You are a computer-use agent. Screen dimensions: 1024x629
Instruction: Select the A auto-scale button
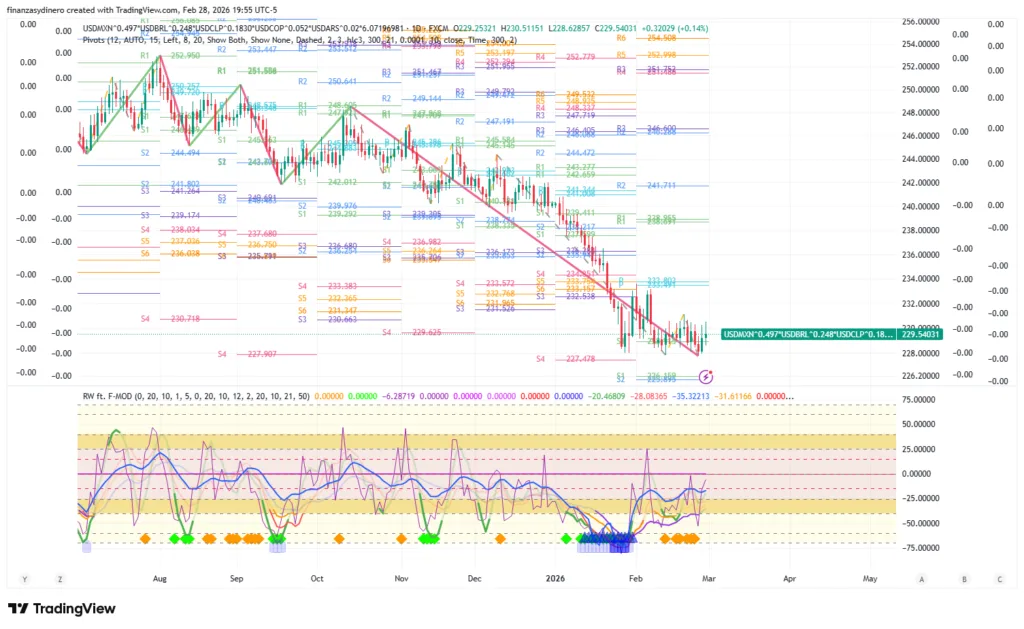tap(921, 578)
